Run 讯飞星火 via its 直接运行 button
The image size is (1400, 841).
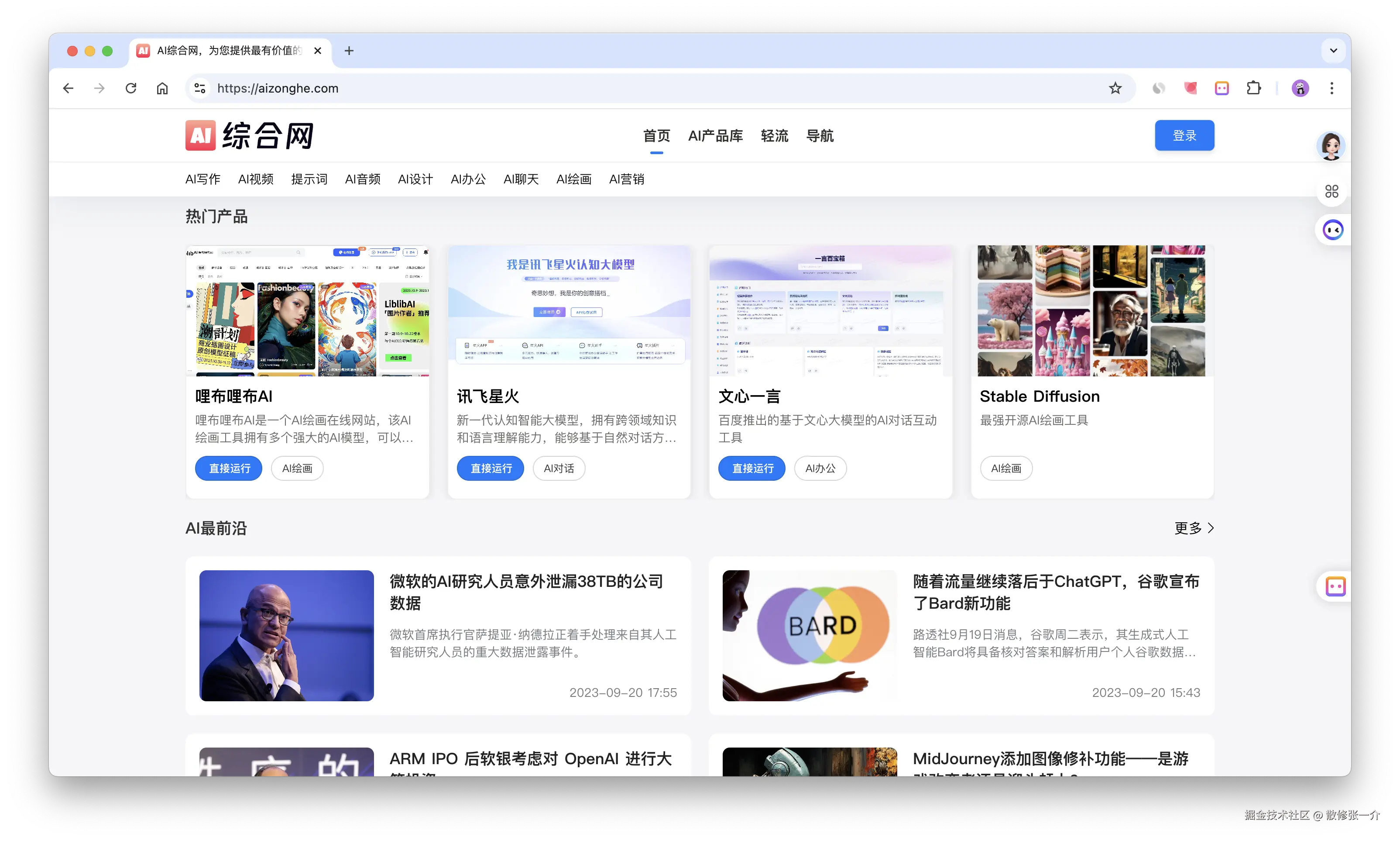490,468
